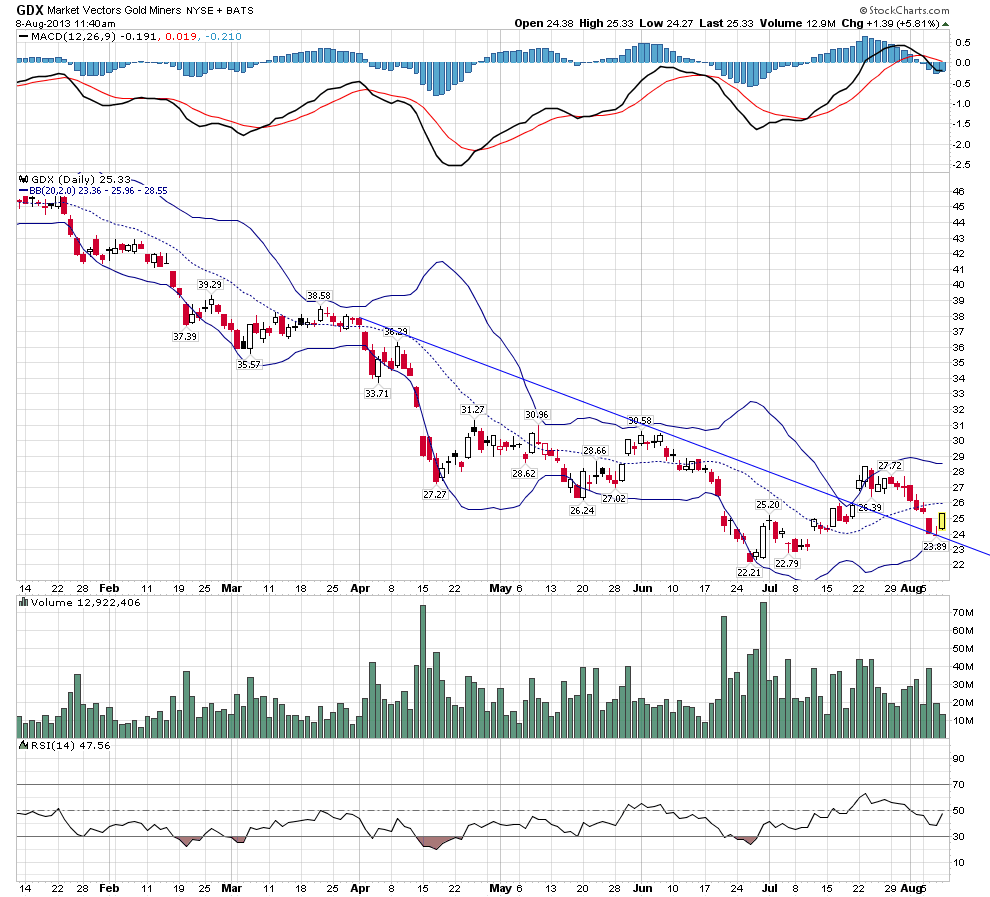Click the 33.71 low price label in April
This screenshot has width=990, height=897.
[376, 393]
